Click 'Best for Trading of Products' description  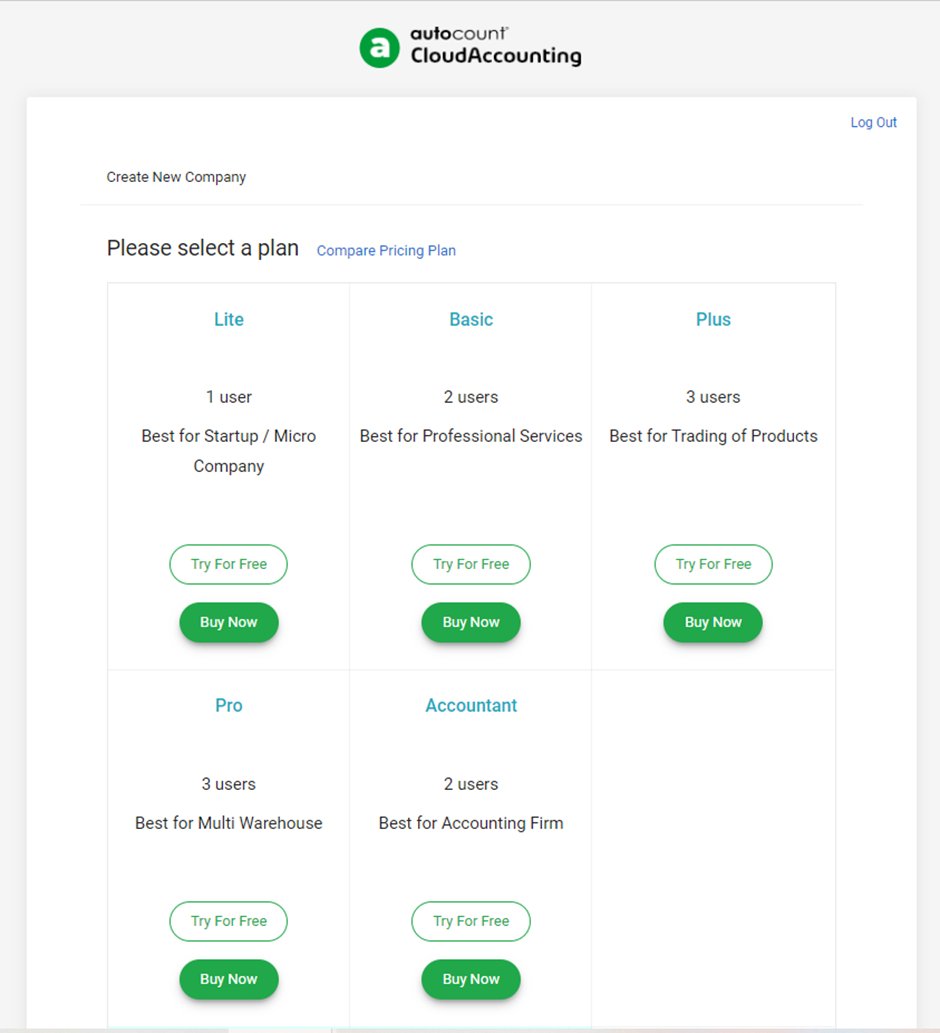pos(713,436)
